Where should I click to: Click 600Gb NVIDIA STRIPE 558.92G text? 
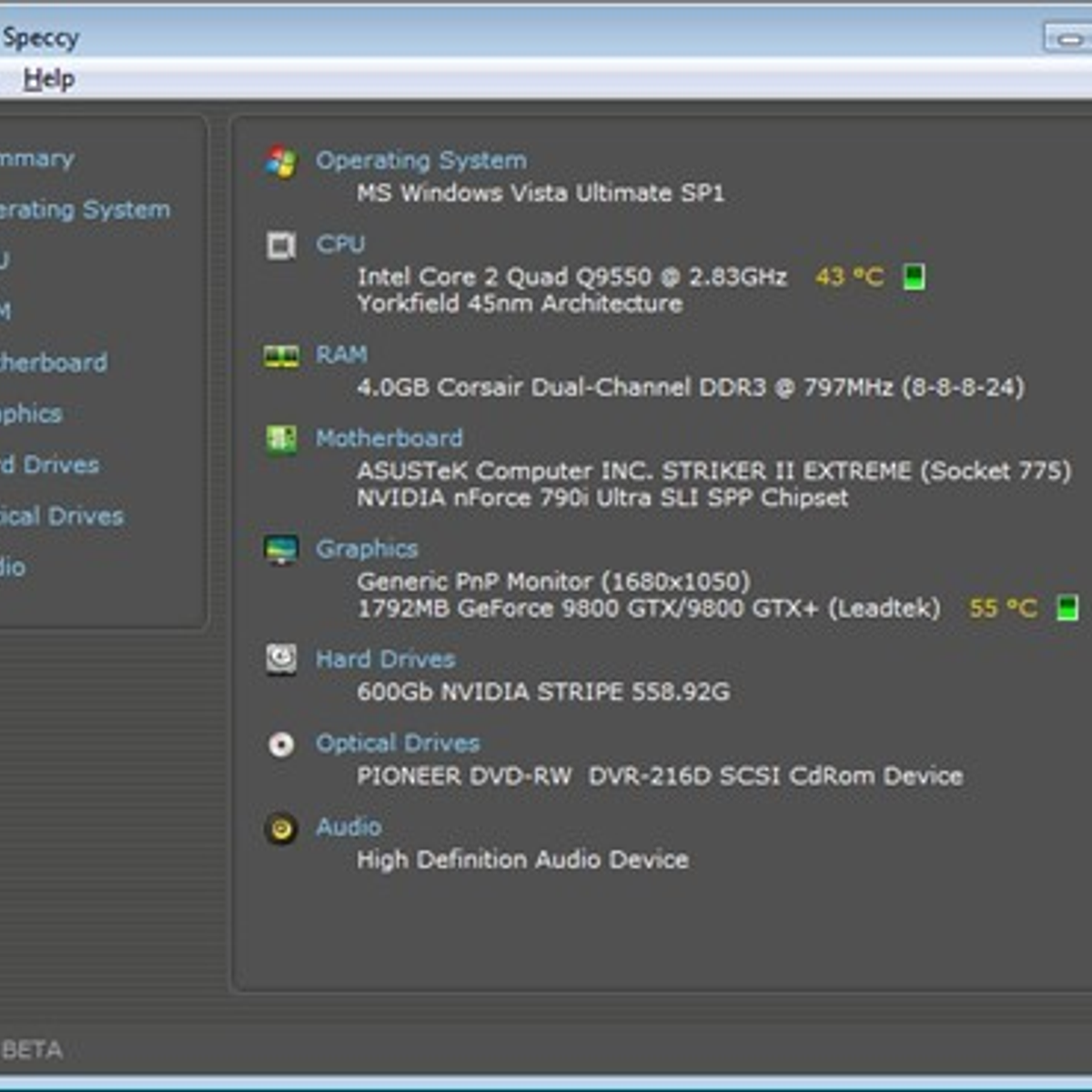pos(543,692)
